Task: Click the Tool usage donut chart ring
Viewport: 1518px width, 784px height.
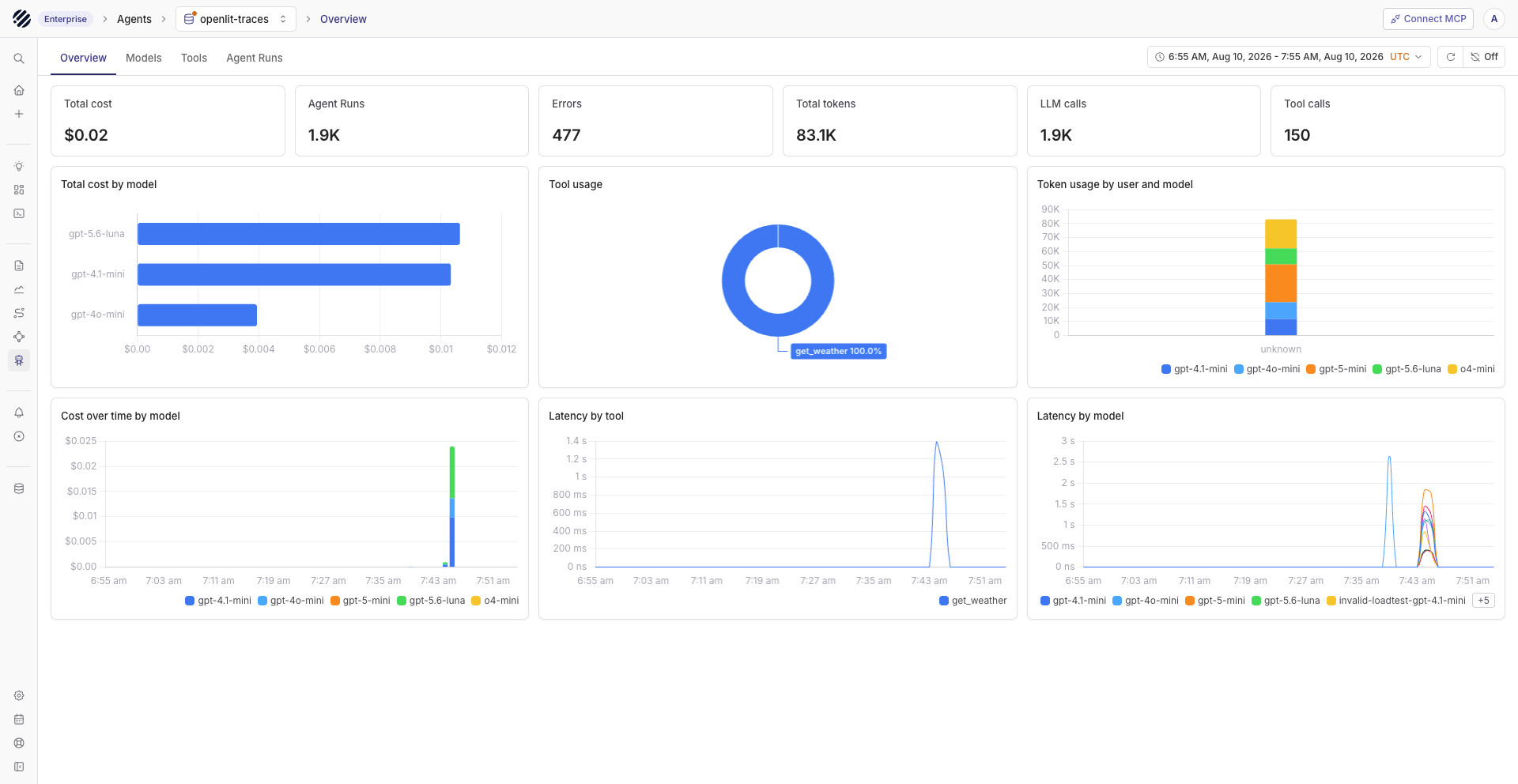Action: [733, 281]
